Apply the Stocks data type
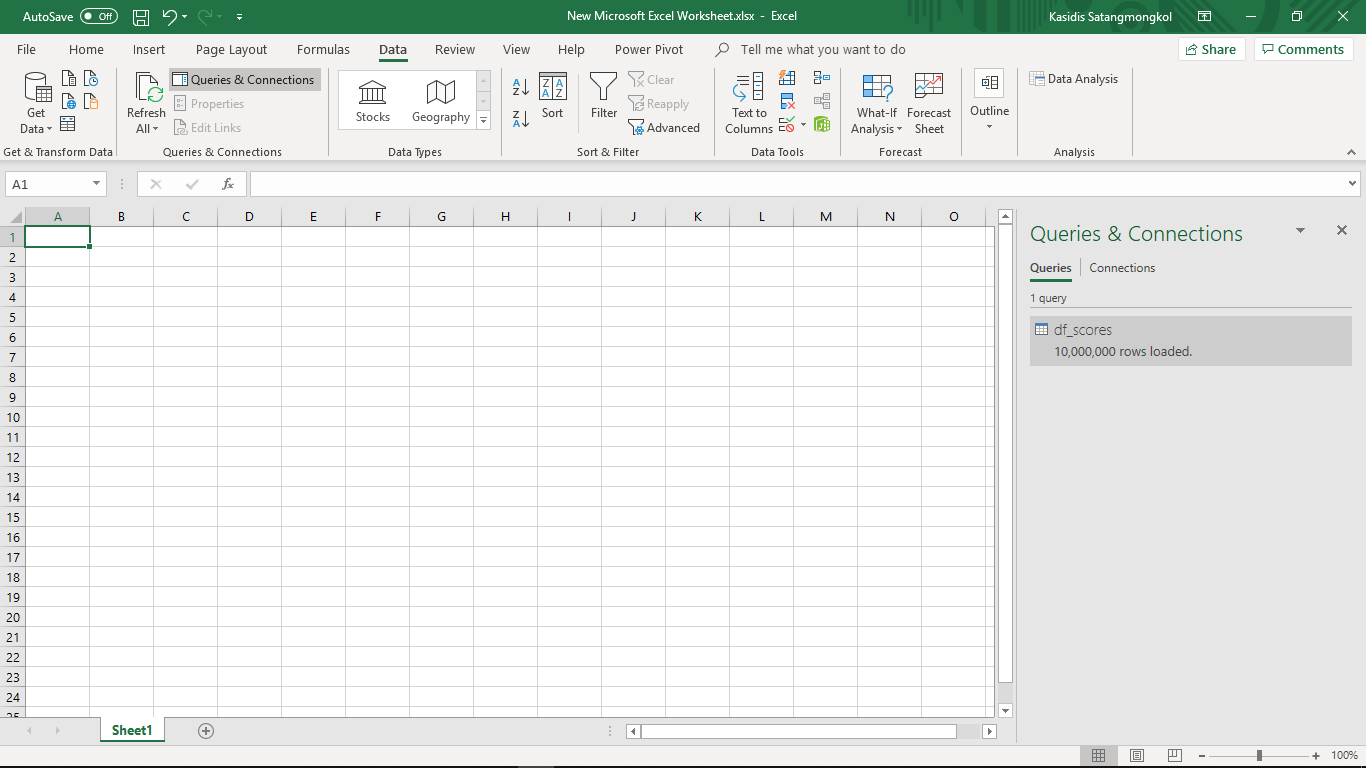1366x768 pixels. (x=372, y=97)
